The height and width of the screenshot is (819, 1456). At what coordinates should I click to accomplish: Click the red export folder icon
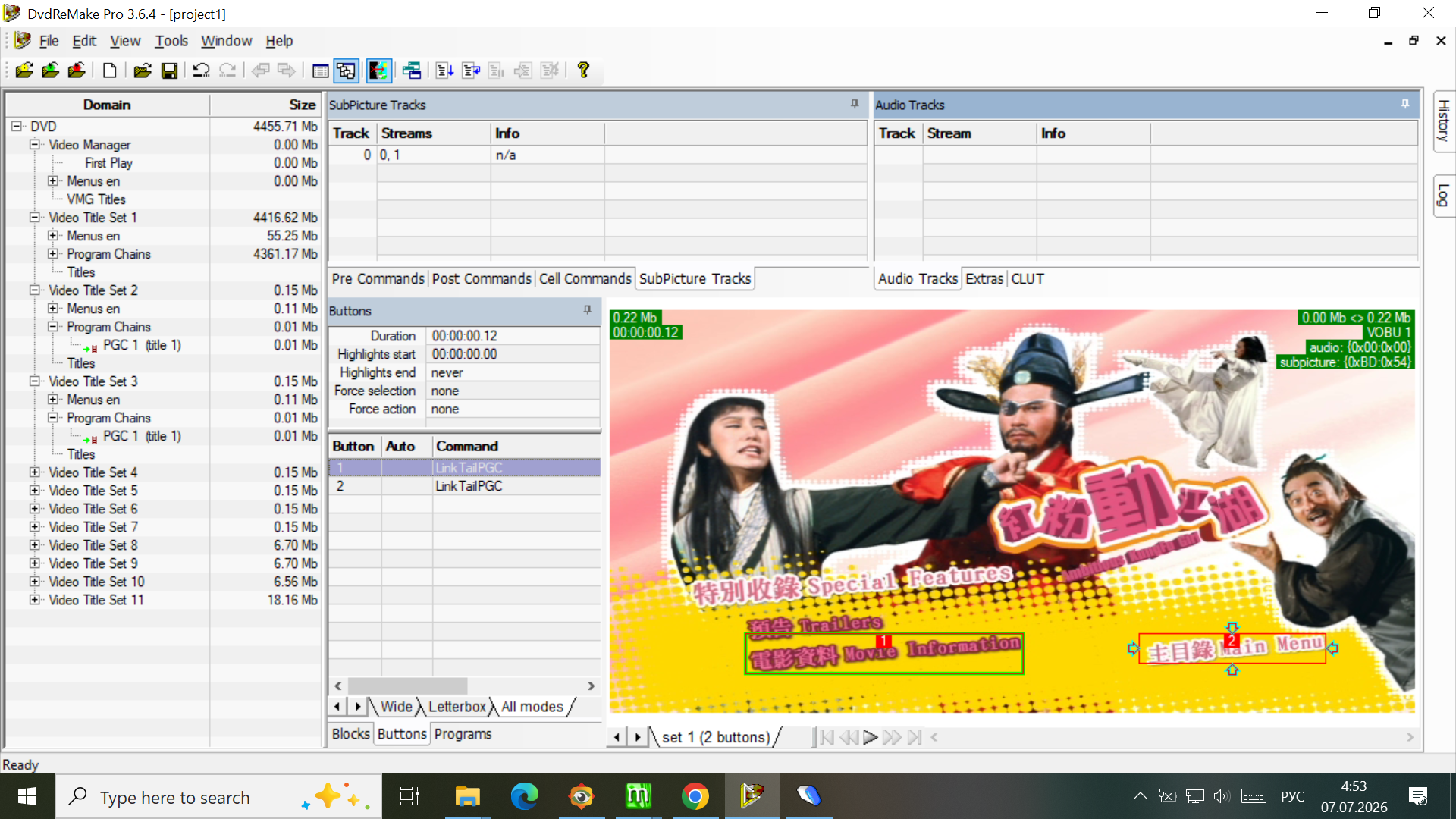coord(77,71)
